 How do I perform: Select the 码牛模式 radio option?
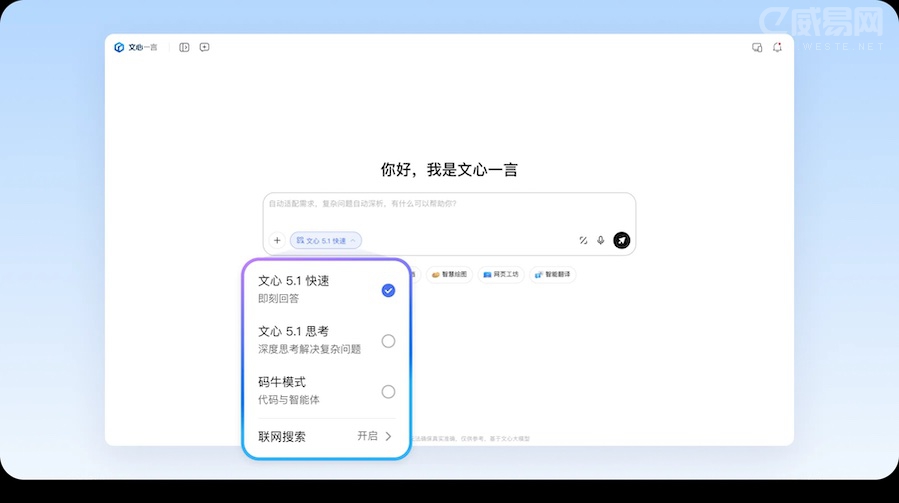tap(388, 391)
